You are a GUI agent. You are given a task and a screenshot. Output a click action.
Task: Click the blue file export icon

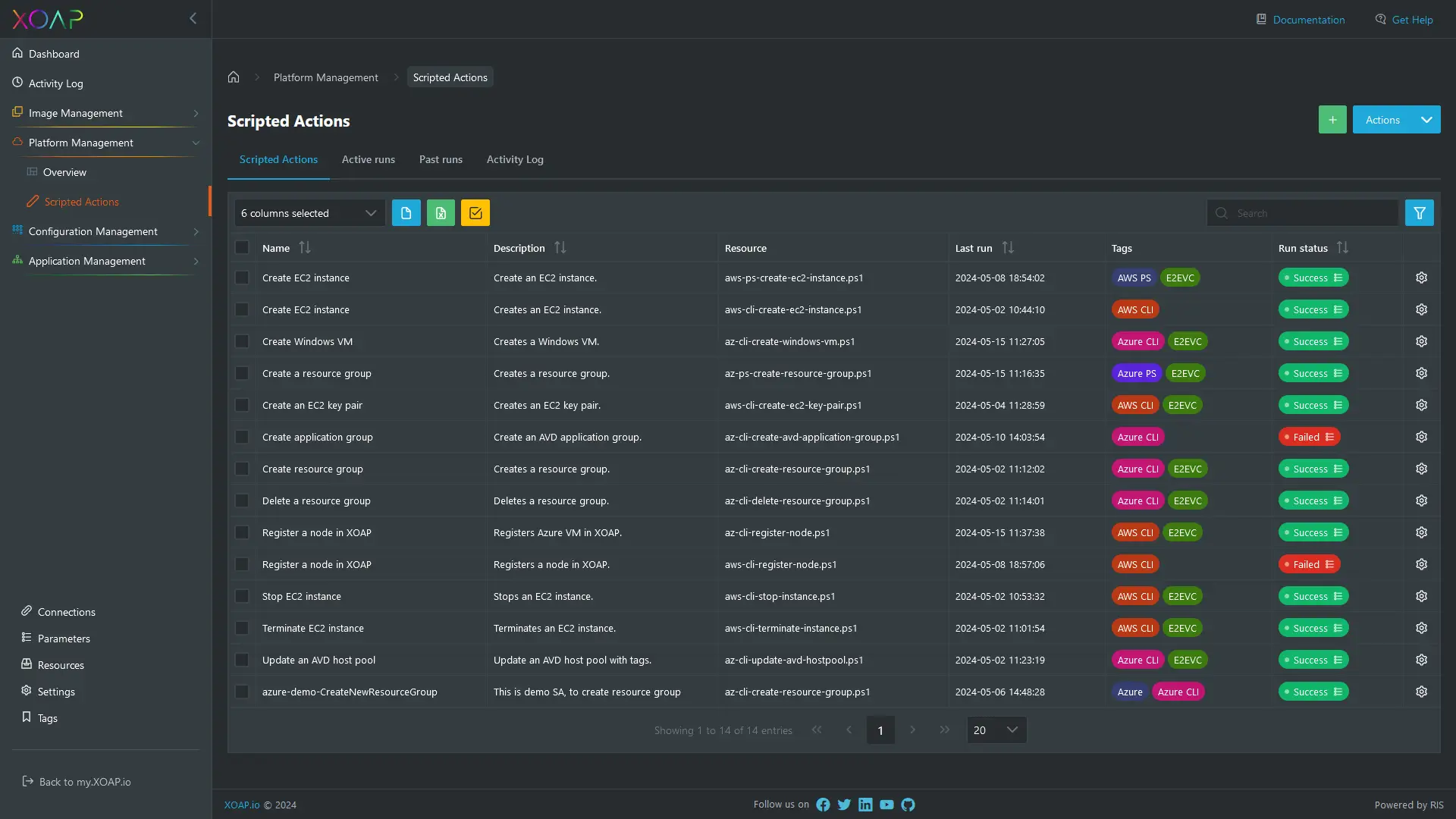[406, 212]
